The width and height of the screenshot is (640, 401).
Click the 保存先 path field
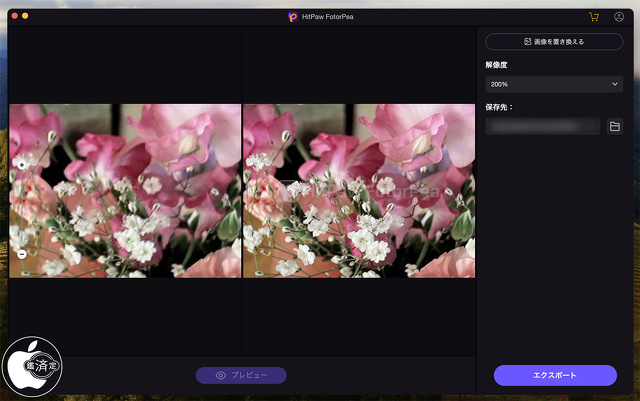pos(542,126)
